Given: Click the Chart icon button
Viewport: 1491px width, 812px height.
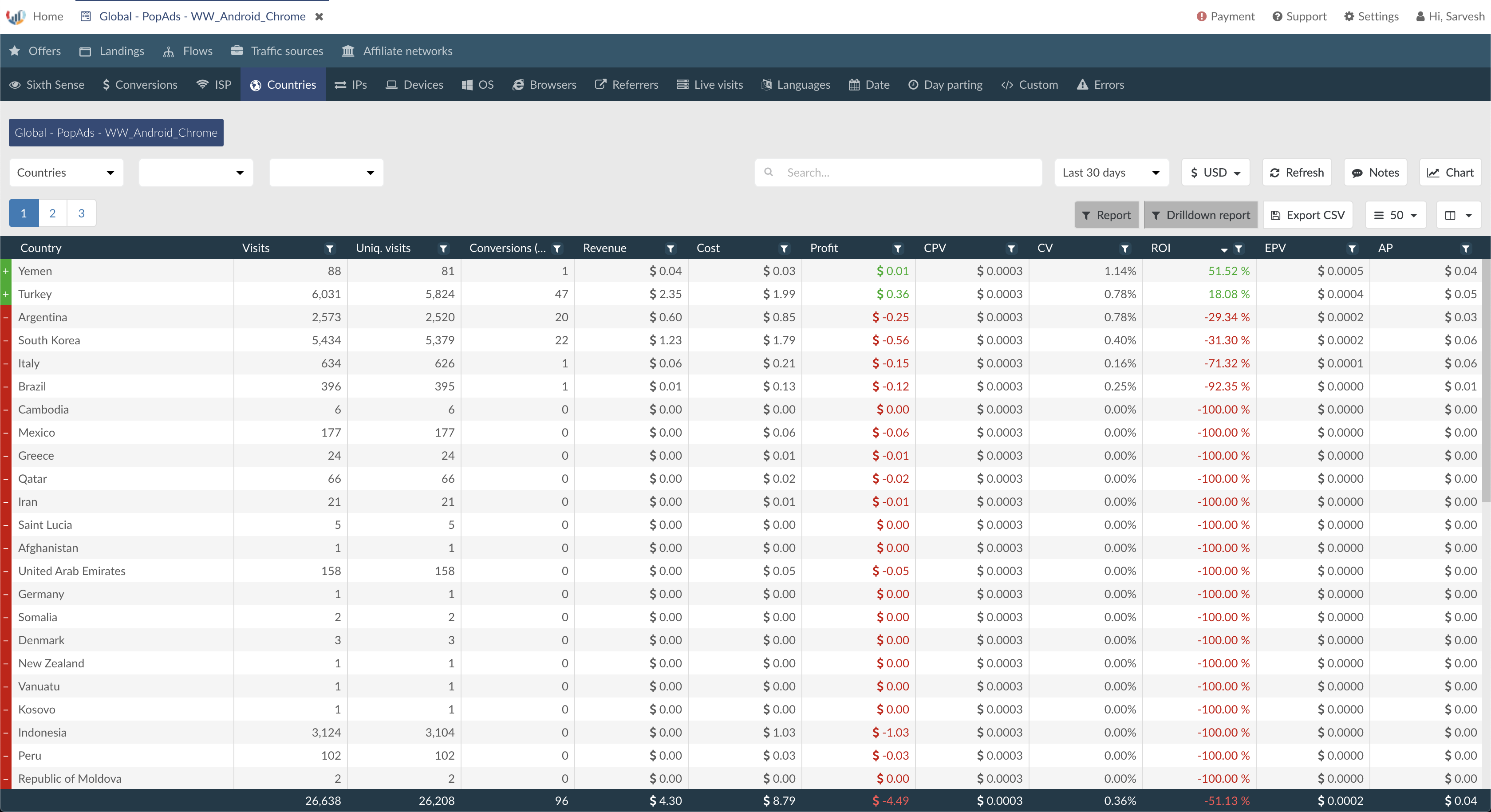Looking at the screenshot, I should tap(1450, 173).
